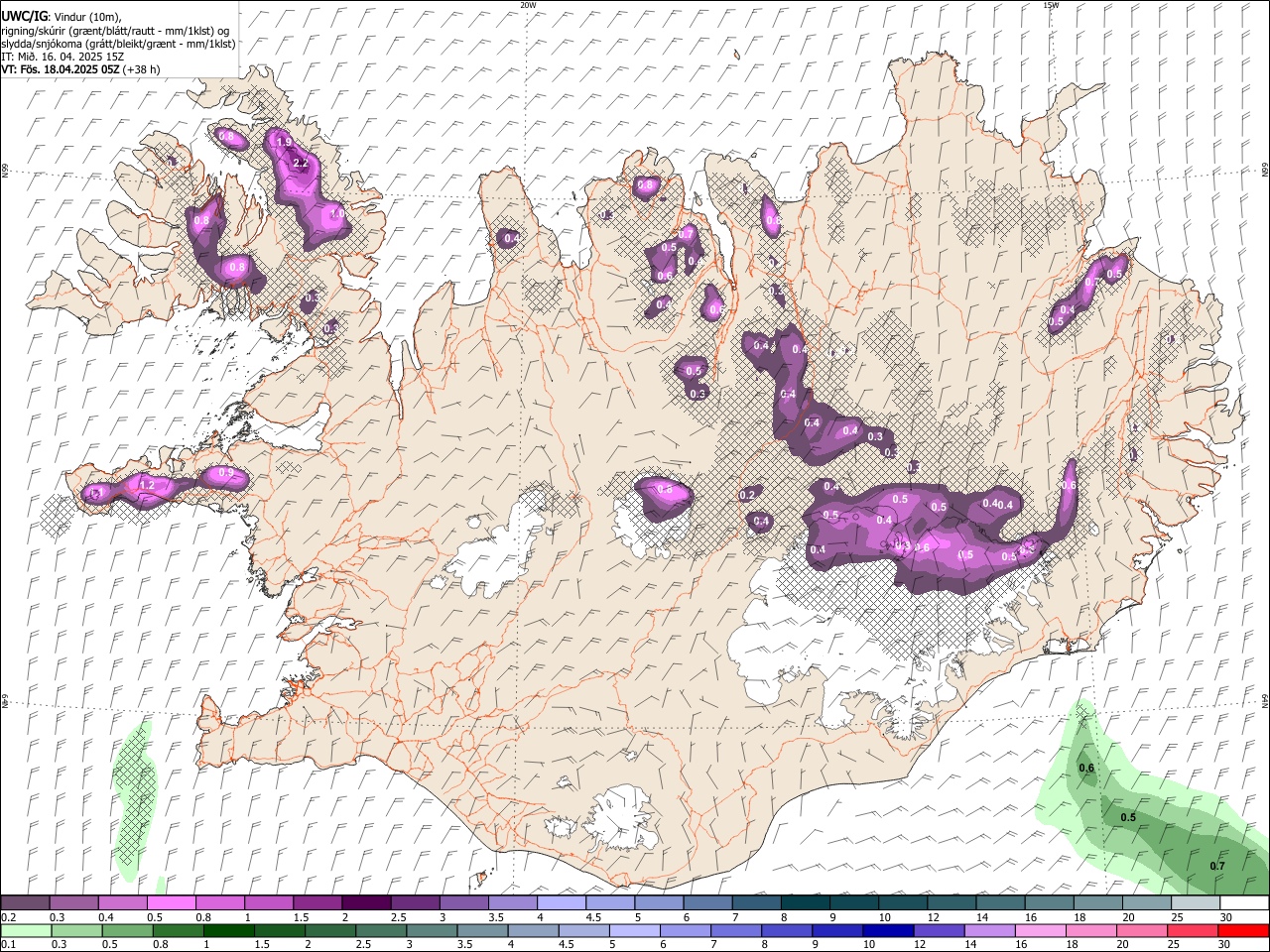Screen dimensions: 1270x952
Task: Click the valid time 'VT: Fös. 18.04.2025 05Z'
Action: point(61,69)
